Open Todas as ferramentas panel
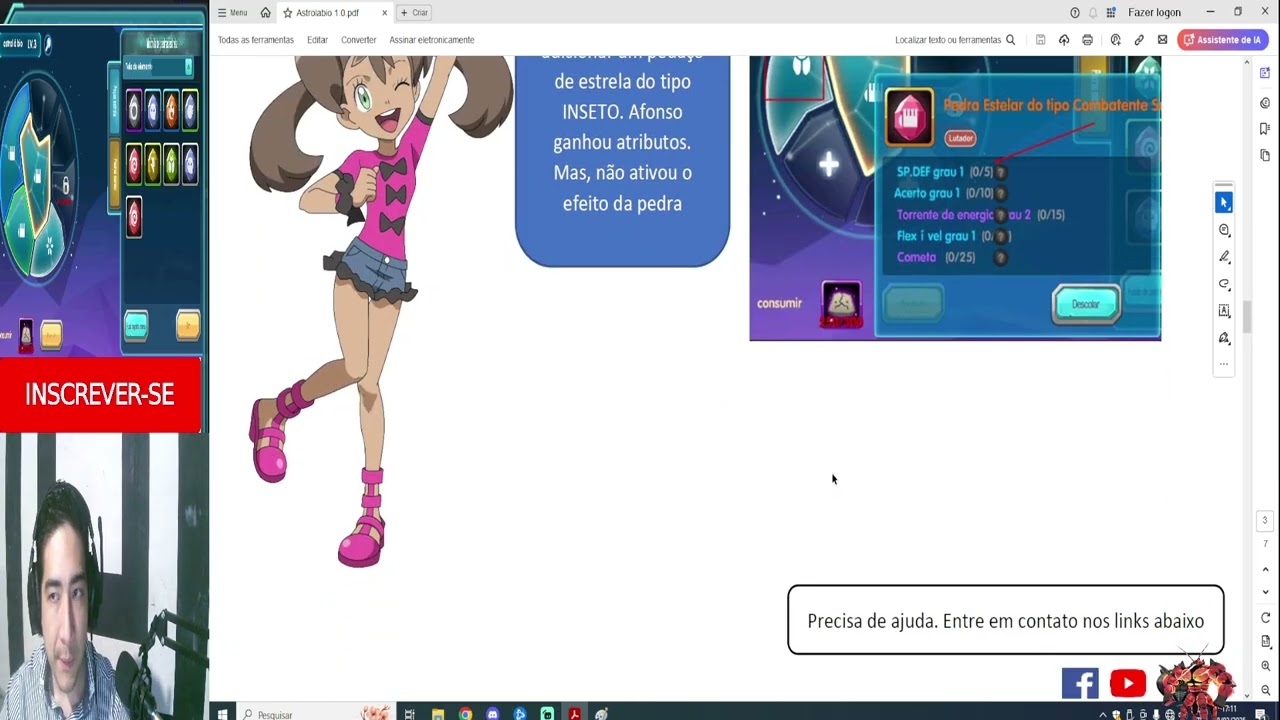1280x720 pixels. coord(256,40)
